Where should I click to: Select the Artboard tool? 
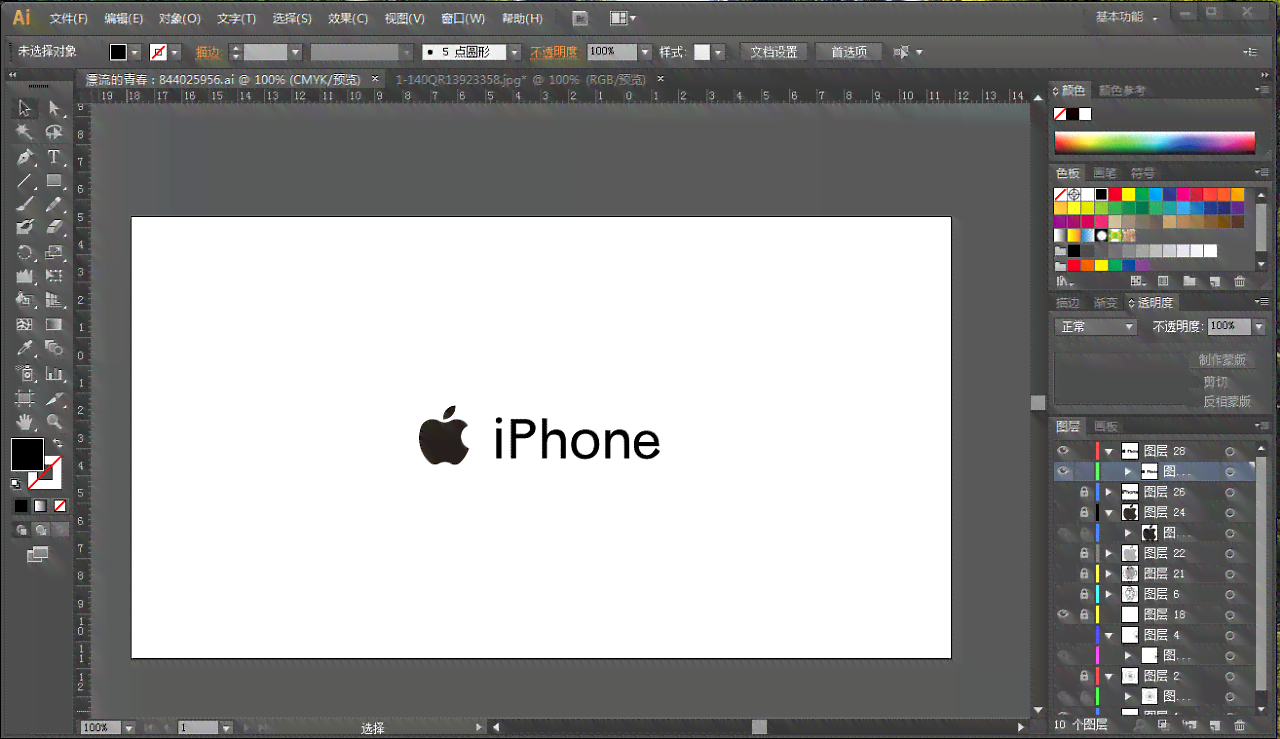pyautogui.click(x=25, y=397)
